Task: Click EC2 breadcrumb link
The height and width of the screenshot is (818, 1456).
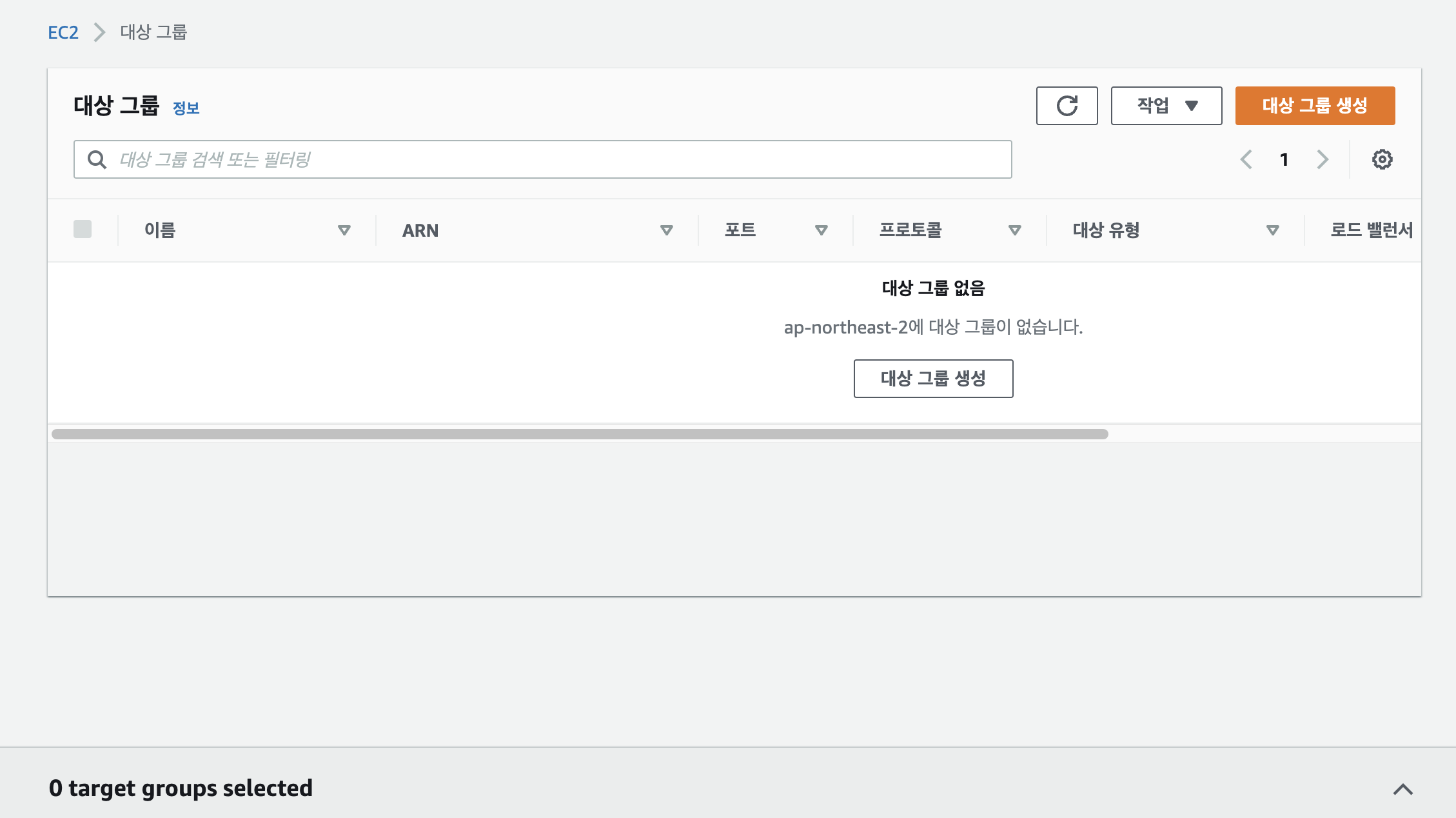Action: pyautogui.click(x=63, y=32)
